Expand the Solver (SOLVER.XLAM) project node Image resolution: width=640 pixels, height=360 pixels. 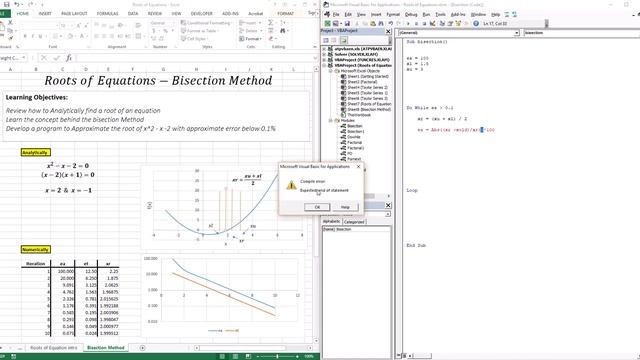[325, 54]
